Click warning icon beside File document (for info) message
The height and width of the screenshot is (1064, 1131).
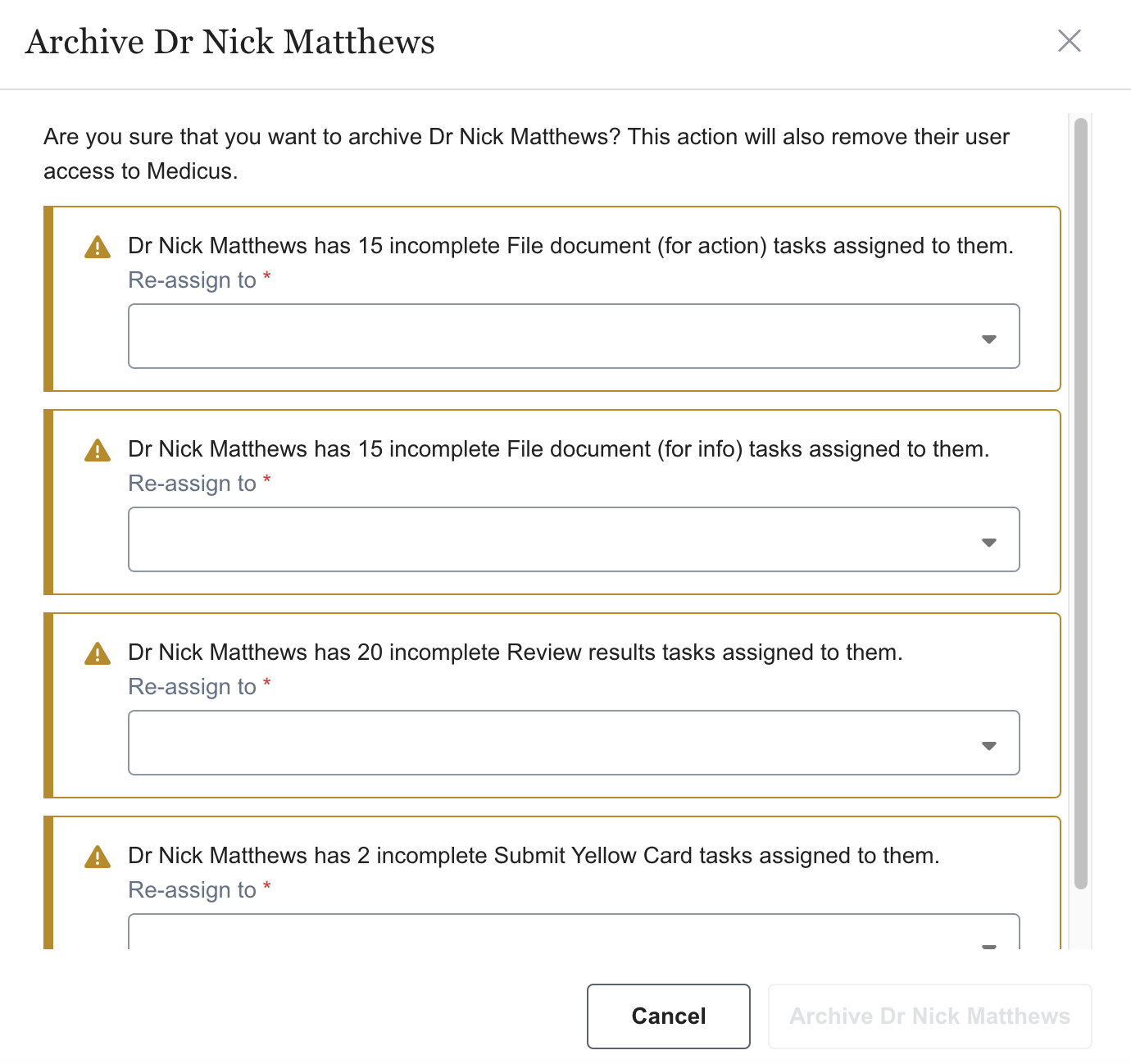[98, 450]
